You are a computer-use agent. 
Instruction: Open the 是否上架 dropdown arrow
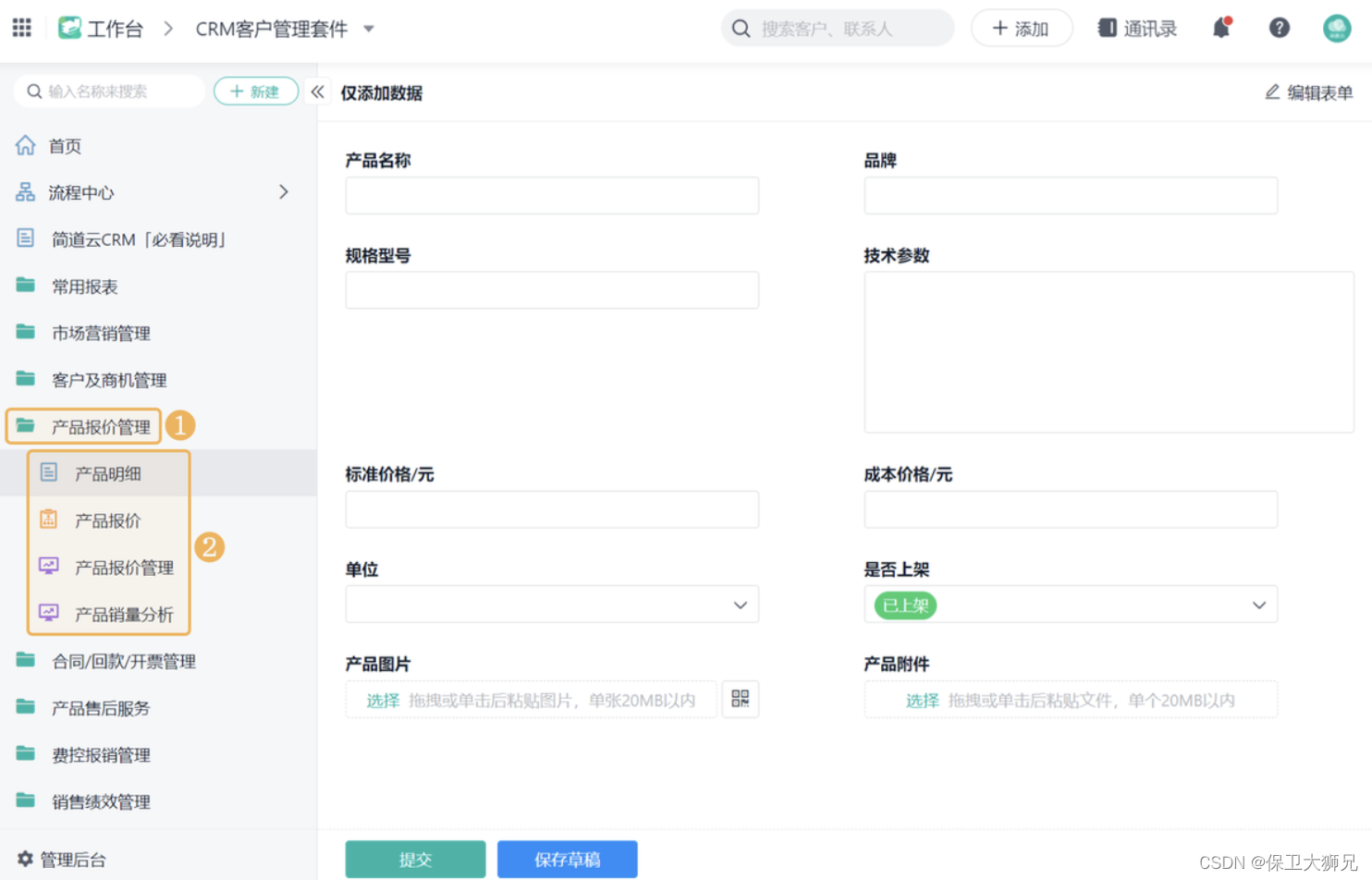coord(1259,605)
